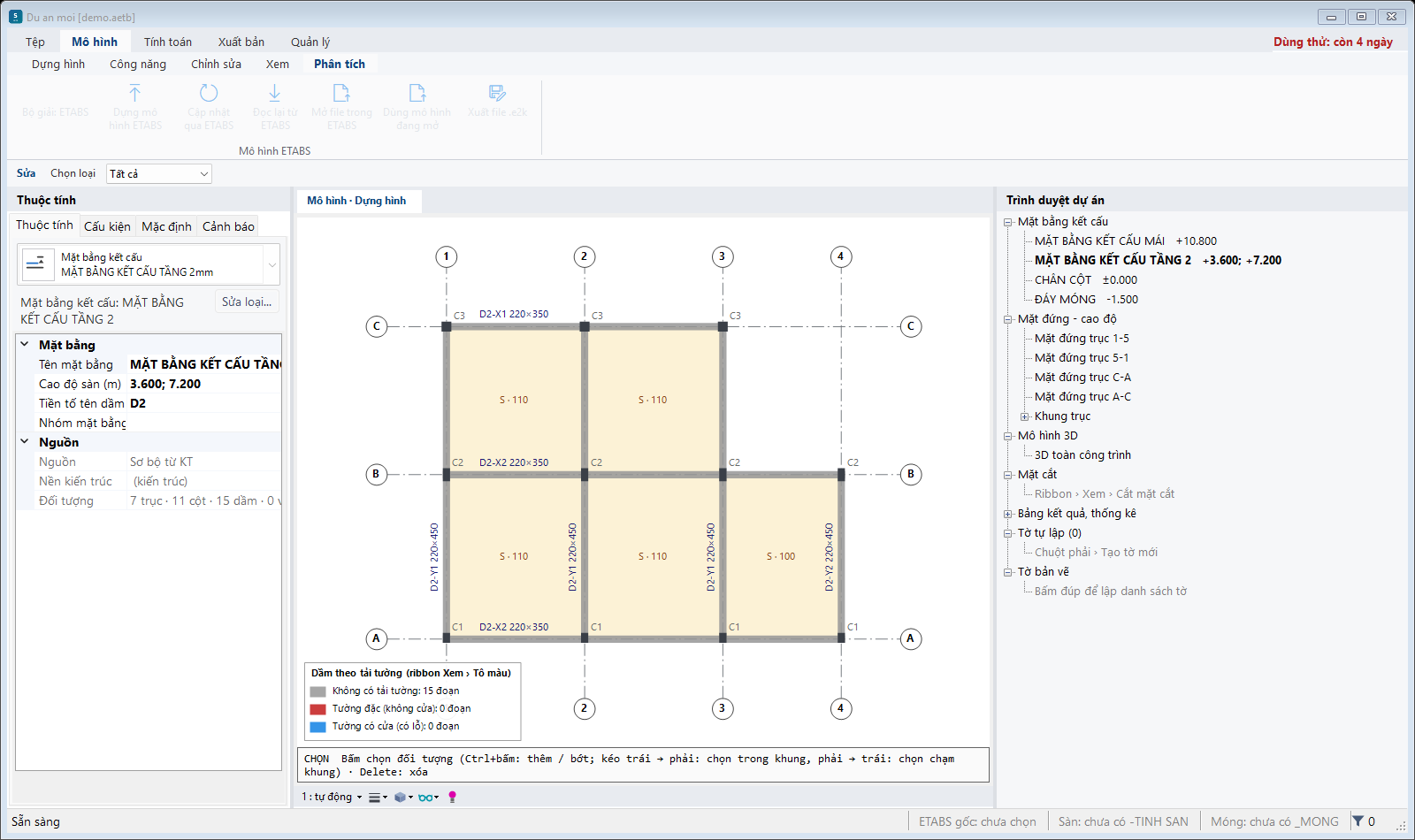Click the Sửa loại... button
Screen dimensions: 1415x840
tap(247, 302)
